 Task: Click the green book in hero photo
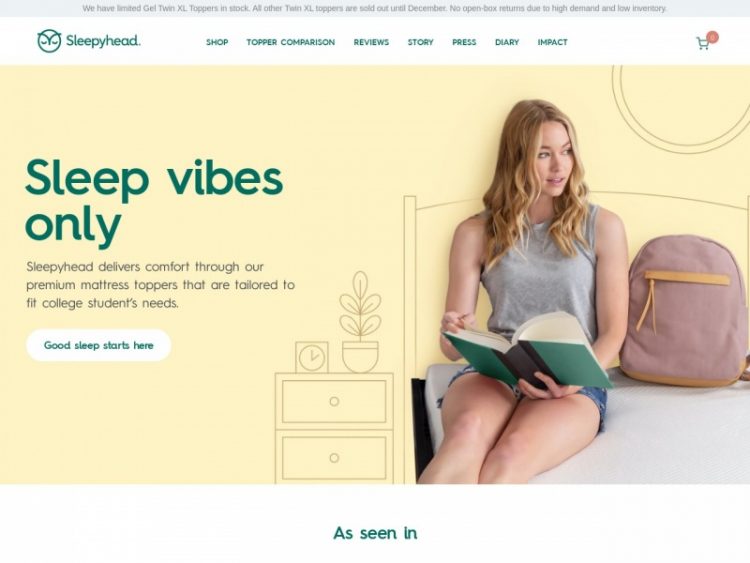pyautogui.click(x=527, y=350)
